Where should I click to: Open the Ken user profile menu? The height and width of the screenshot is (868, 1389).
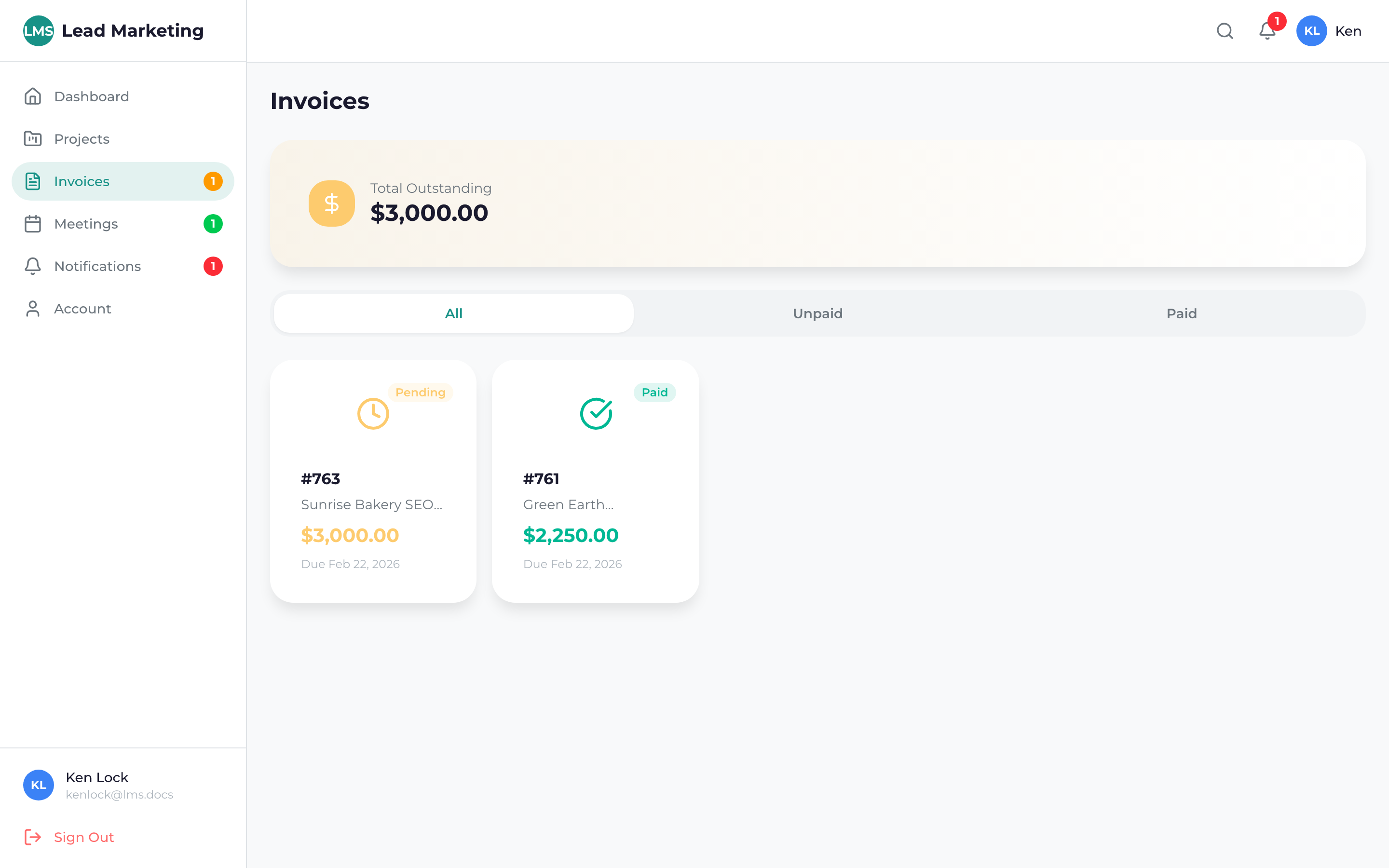1329,31
